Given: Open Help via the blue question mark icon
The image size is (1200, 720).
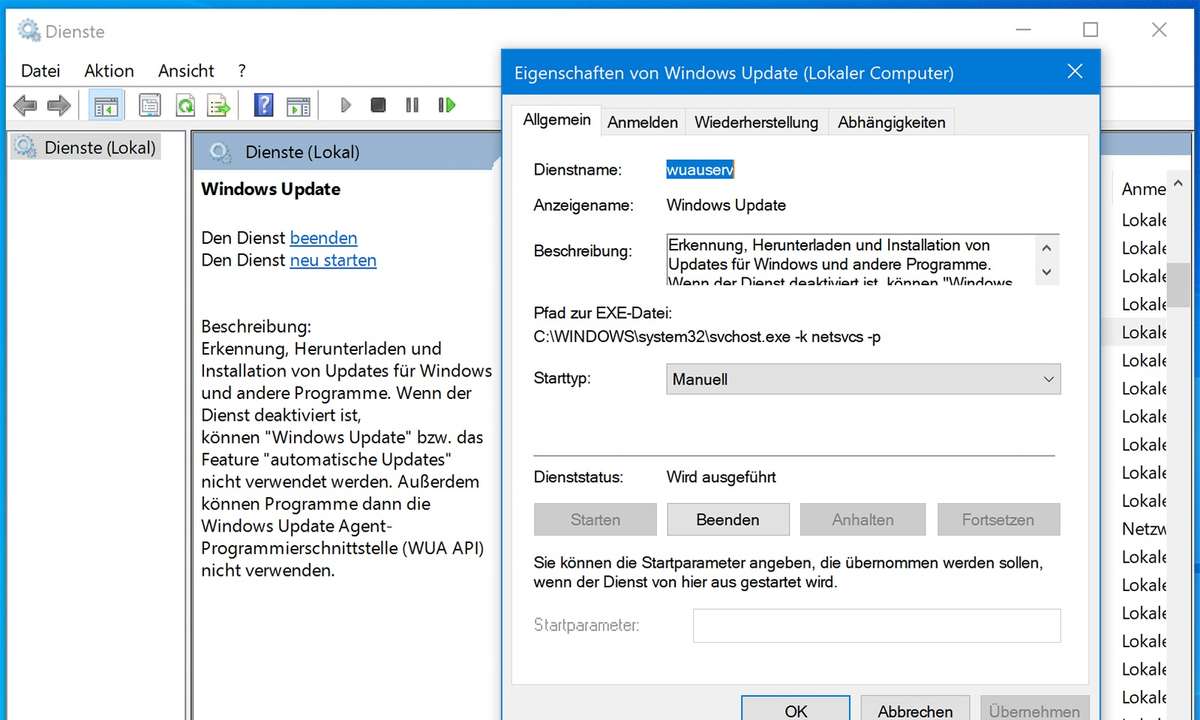Looking at the screenshot, I should (x=264, y=105).
